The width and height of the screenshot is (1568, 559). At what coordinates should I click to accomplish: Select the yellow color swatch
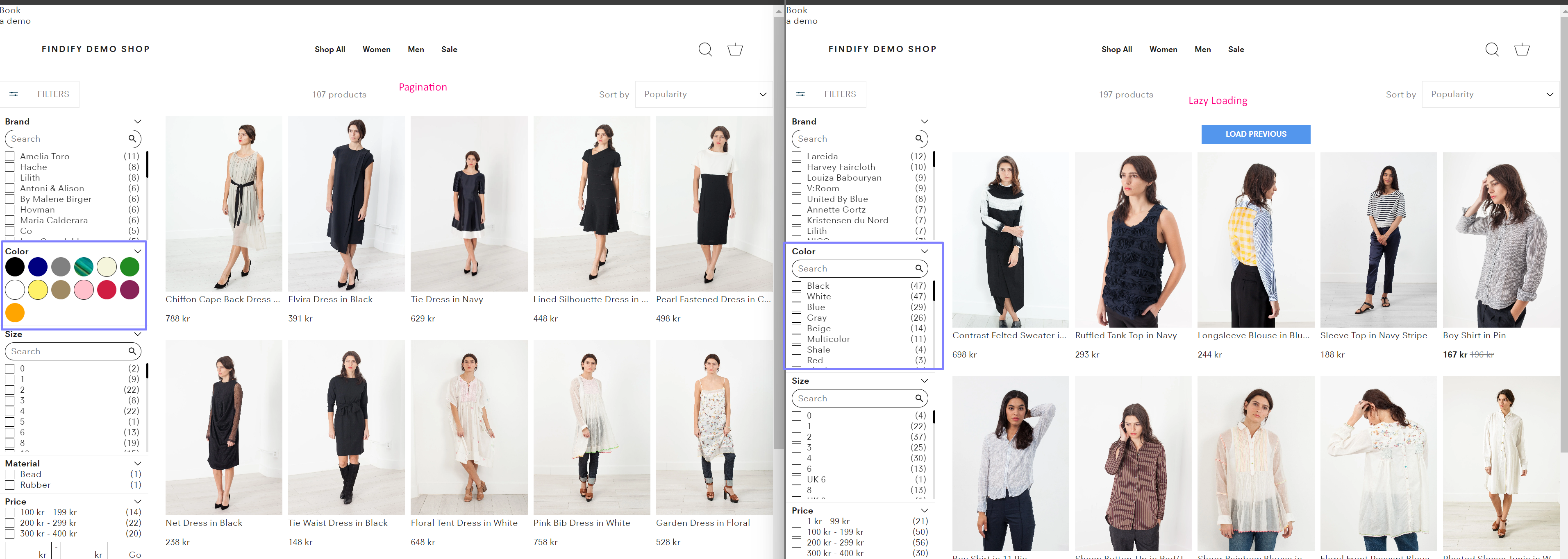pos(38,290)
